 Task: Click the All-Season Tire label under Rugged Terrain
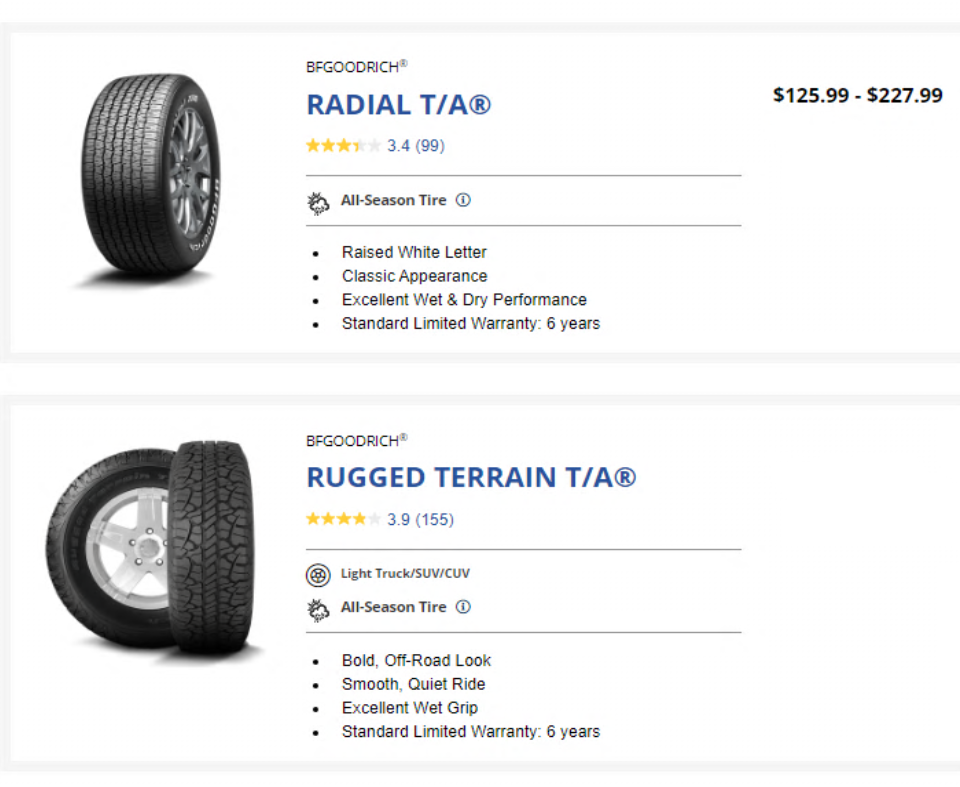[393, 607]
